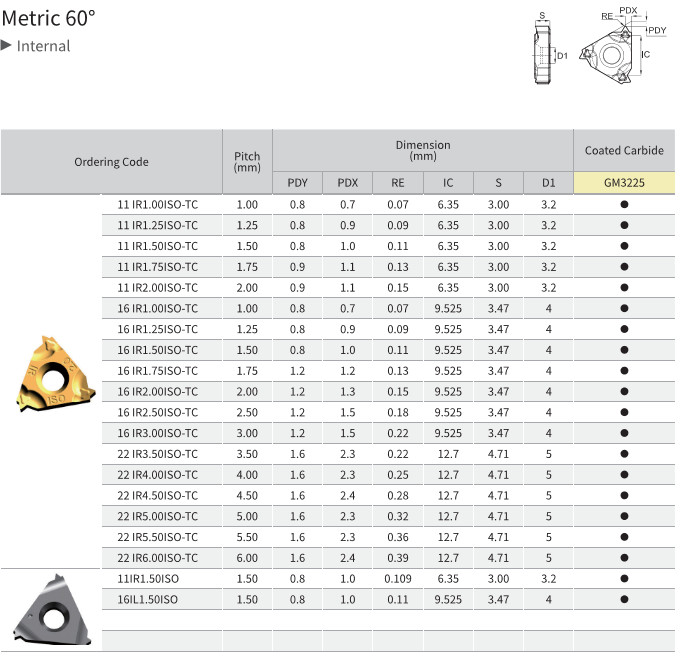Click RE value 0.32
The image size is (681, 658).
[398, 516]
